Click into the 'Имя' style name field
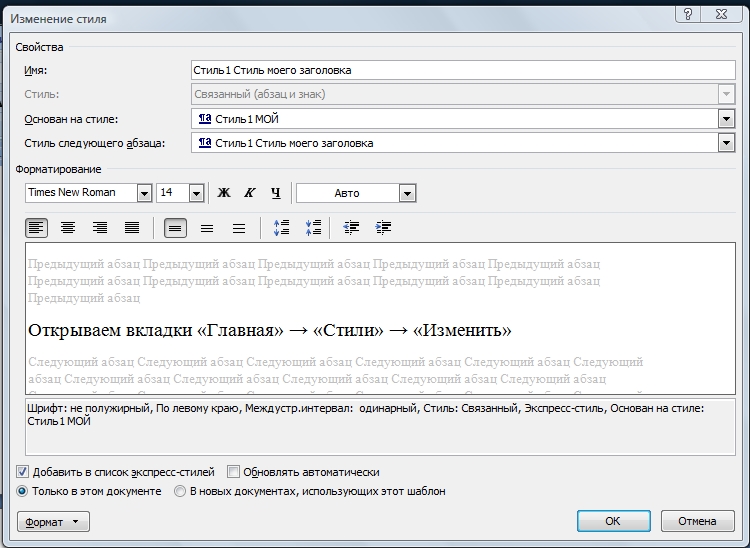Viewport: 750px width, 548px height. tap(463, 70)
